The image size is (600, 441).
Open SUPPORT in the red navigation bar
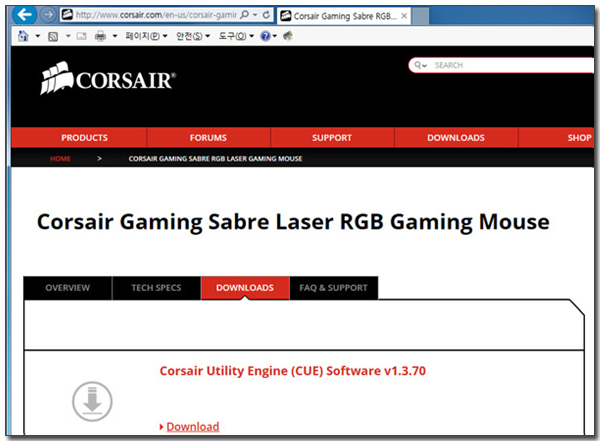click(x=332, y=138)
